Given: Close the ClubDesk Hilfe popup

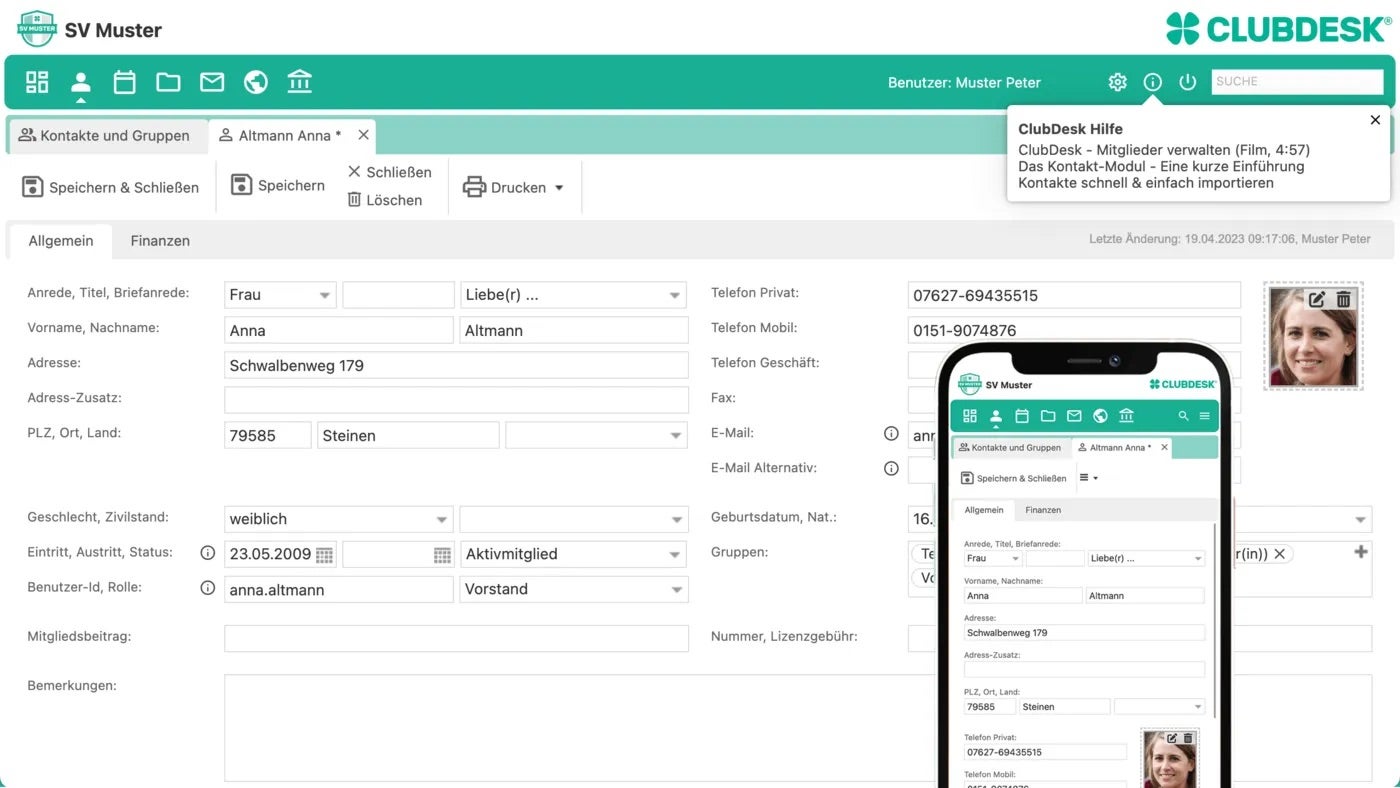Looking at the screenshot, I should [1375, 120].
